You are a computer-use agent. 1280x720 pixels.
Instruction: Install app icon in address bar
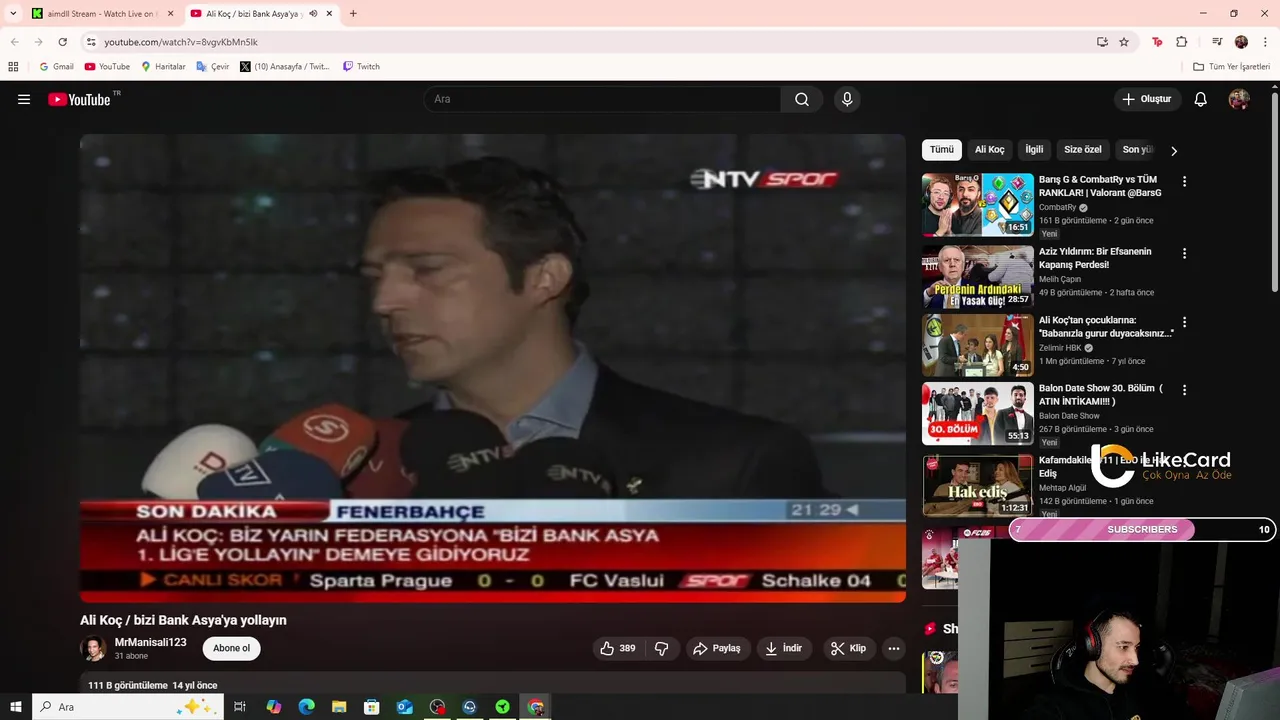pos(1102,42)
